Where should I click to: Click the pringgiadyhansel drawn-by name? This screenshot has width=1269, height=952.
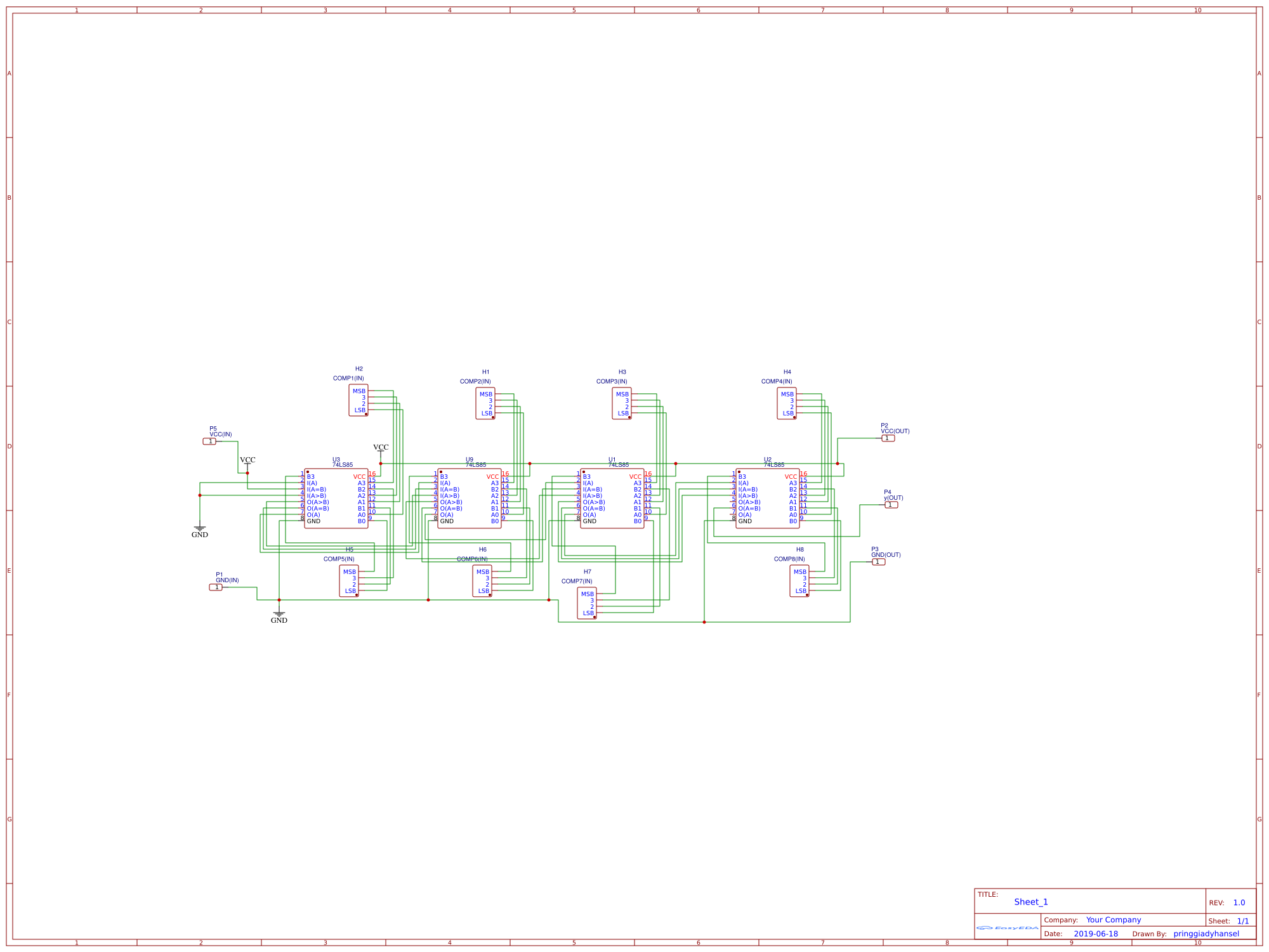point(1206,934)
